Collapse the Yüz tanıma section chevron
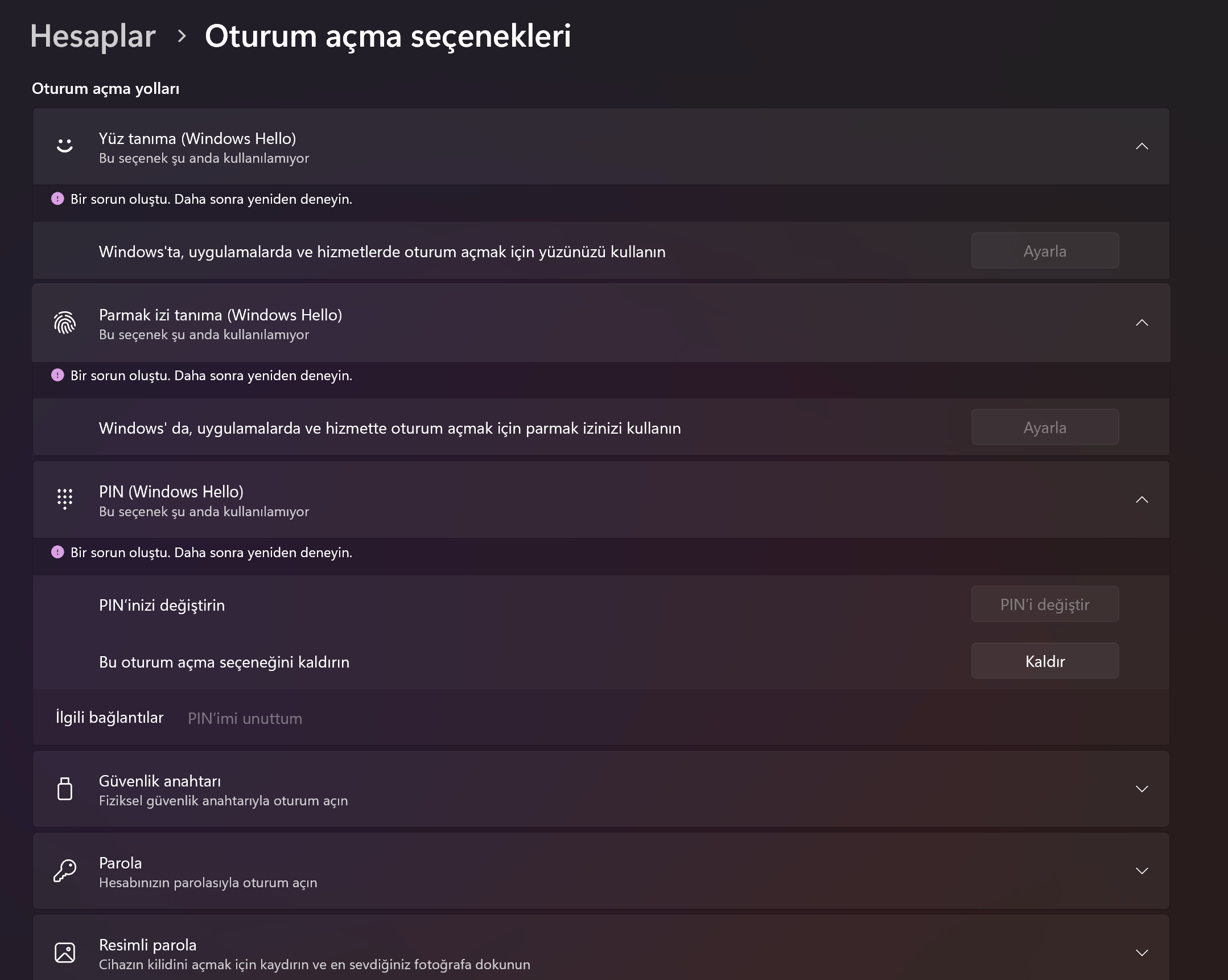The image size is (1228, 980). (x=1142, y=146)
